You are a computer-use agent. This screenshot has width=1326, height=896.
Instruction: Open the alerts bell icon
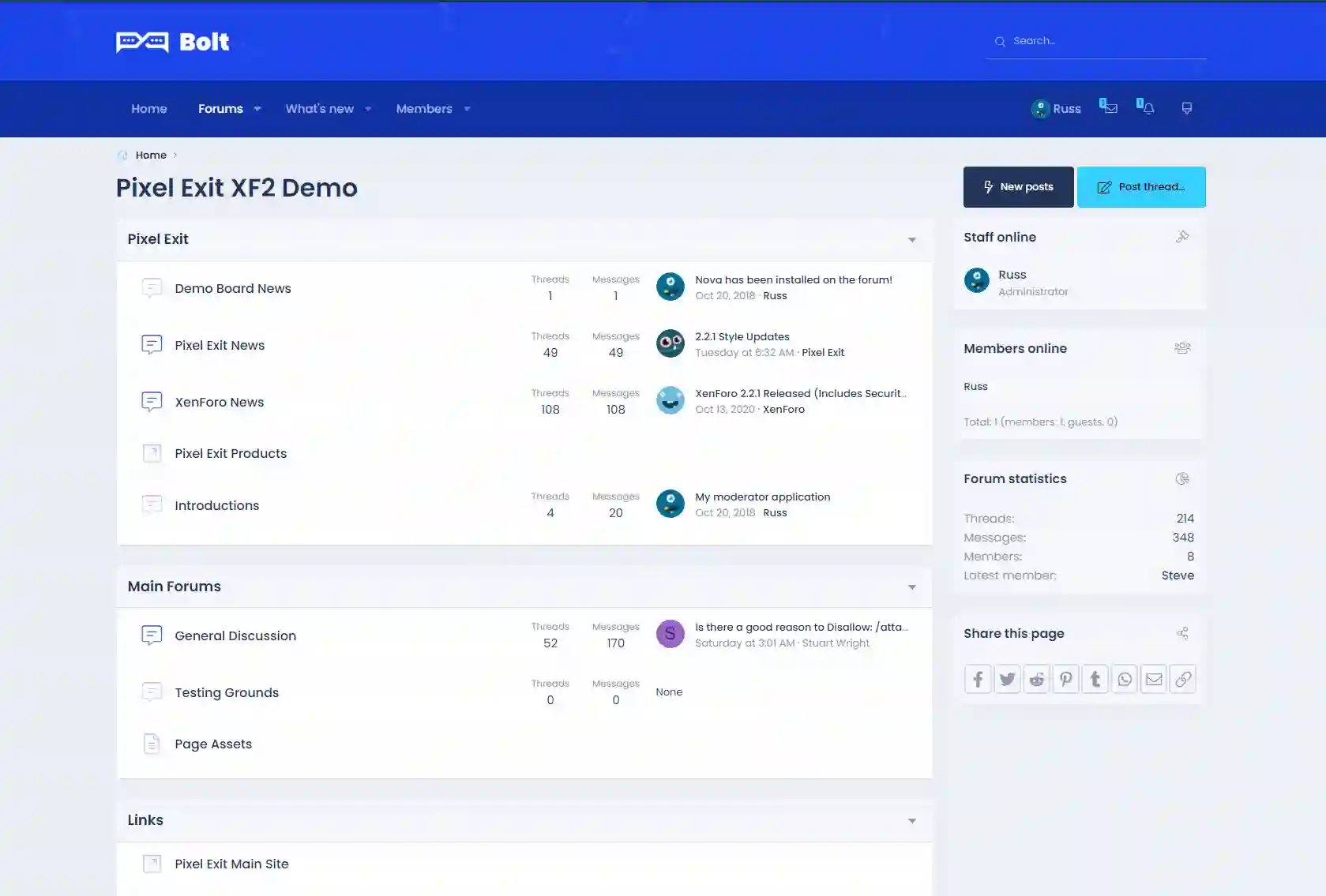coord(1147,107)
